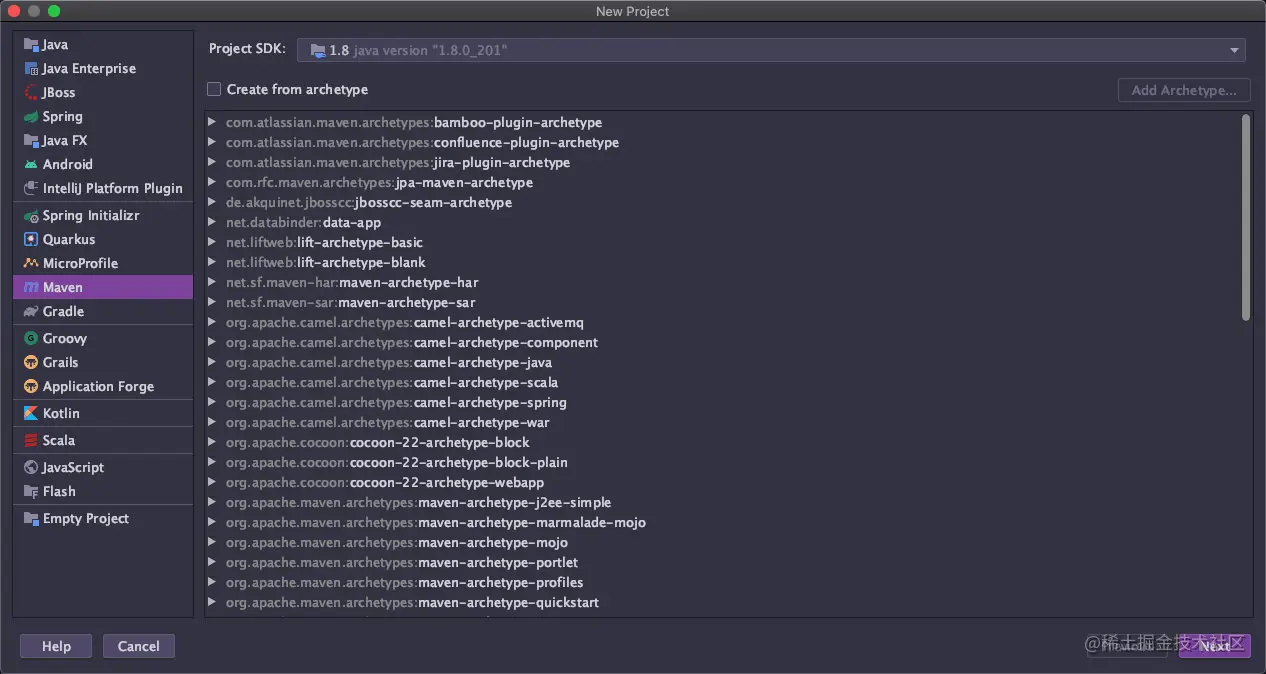Select camel-archetype-scala entry
The width and height of the screenshot is (1266, 674).
392,382
